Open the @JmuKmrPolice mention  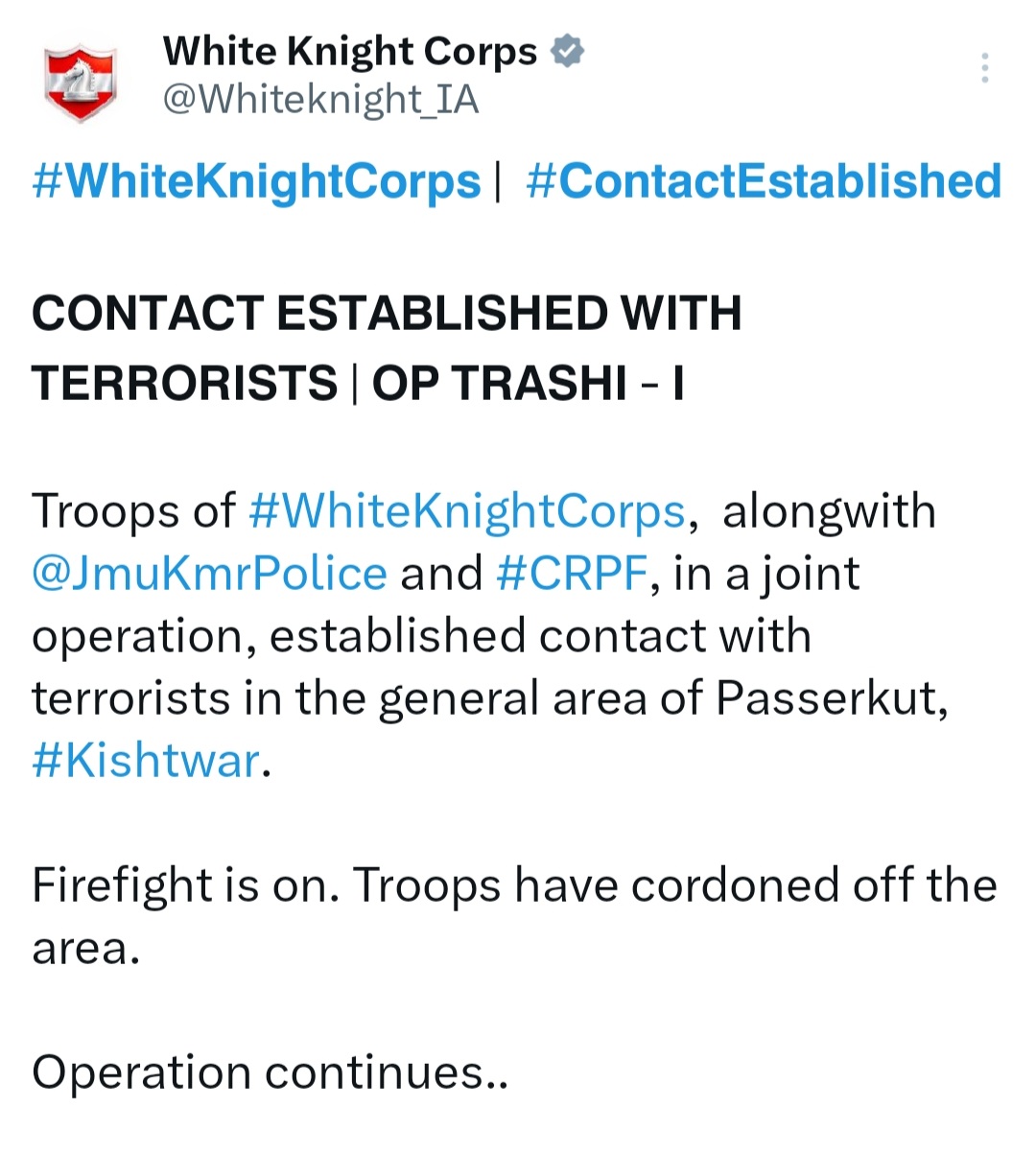(x=209, y=574)
